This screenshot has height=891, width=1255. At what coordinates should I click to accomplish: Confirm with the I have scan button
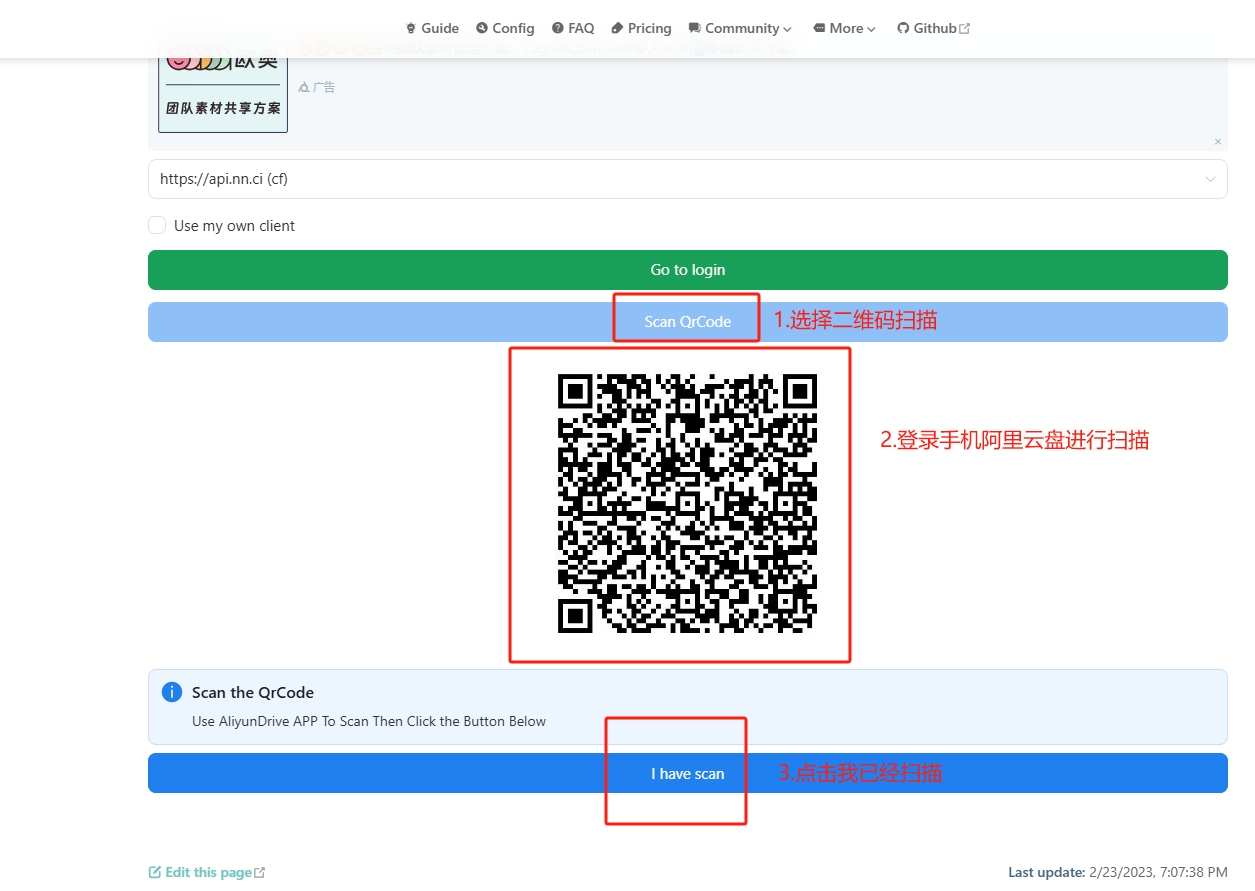[687, 773]
